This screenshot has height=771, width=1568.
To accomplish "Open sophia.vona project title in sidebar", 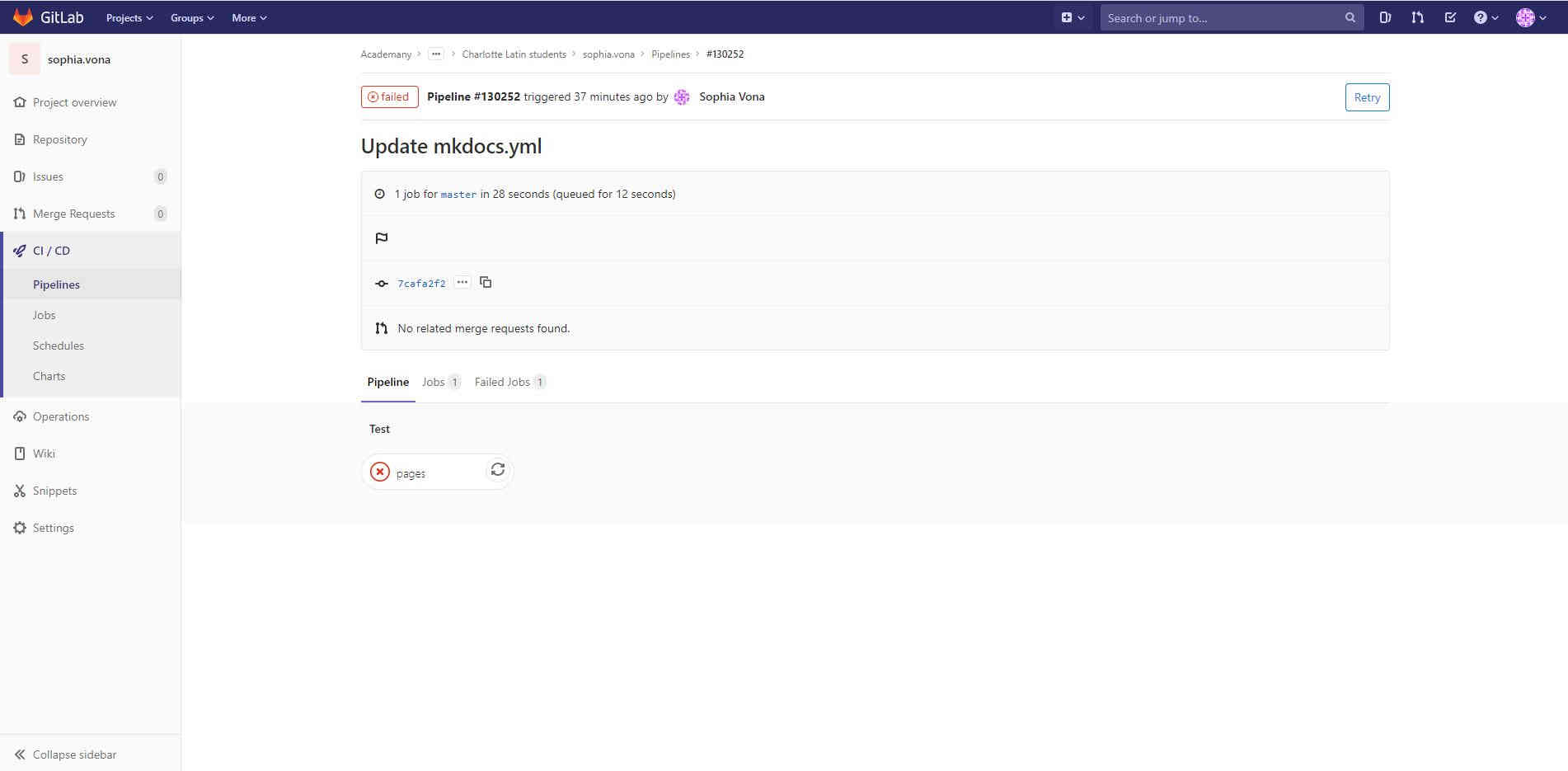I will click(x=79, y=59).
